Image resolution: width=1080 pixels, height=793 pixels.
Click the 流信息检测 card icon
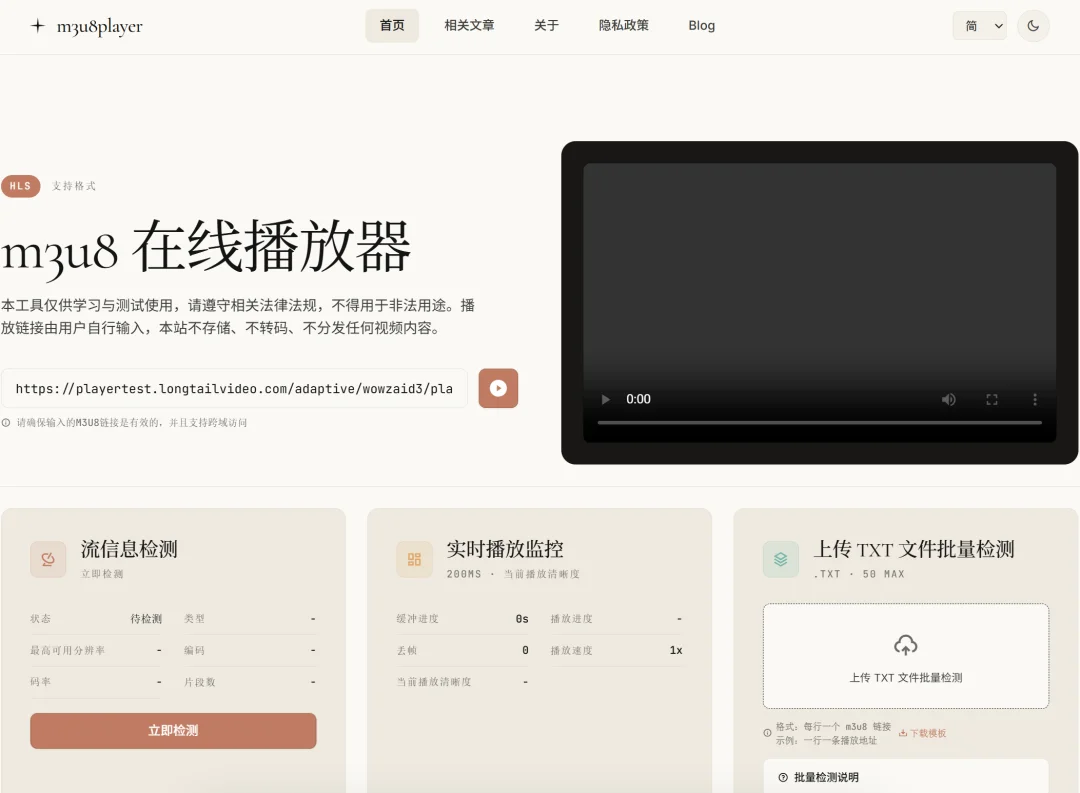point(48,559)
